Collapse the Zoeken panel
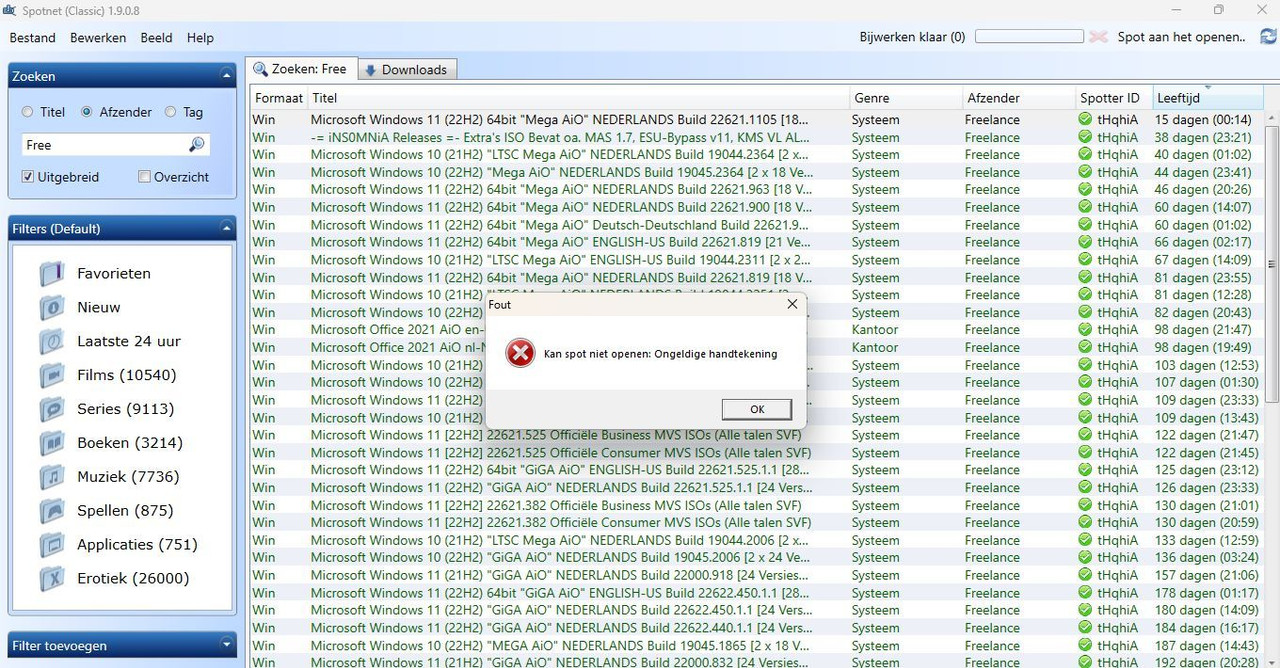The image size is (1280, 668). pos(227,76)
